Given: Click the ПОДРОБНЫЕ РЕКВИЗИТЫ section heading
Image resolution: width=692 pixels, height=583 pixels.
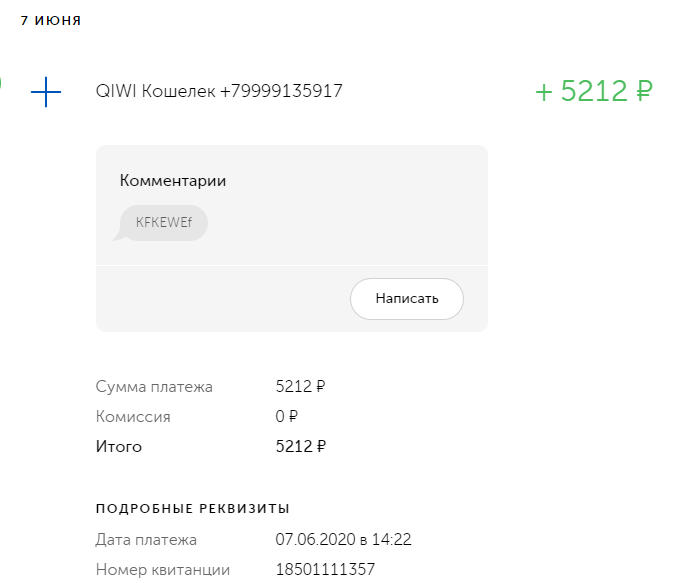Looking at the screenshot, I should coord(193,509).
